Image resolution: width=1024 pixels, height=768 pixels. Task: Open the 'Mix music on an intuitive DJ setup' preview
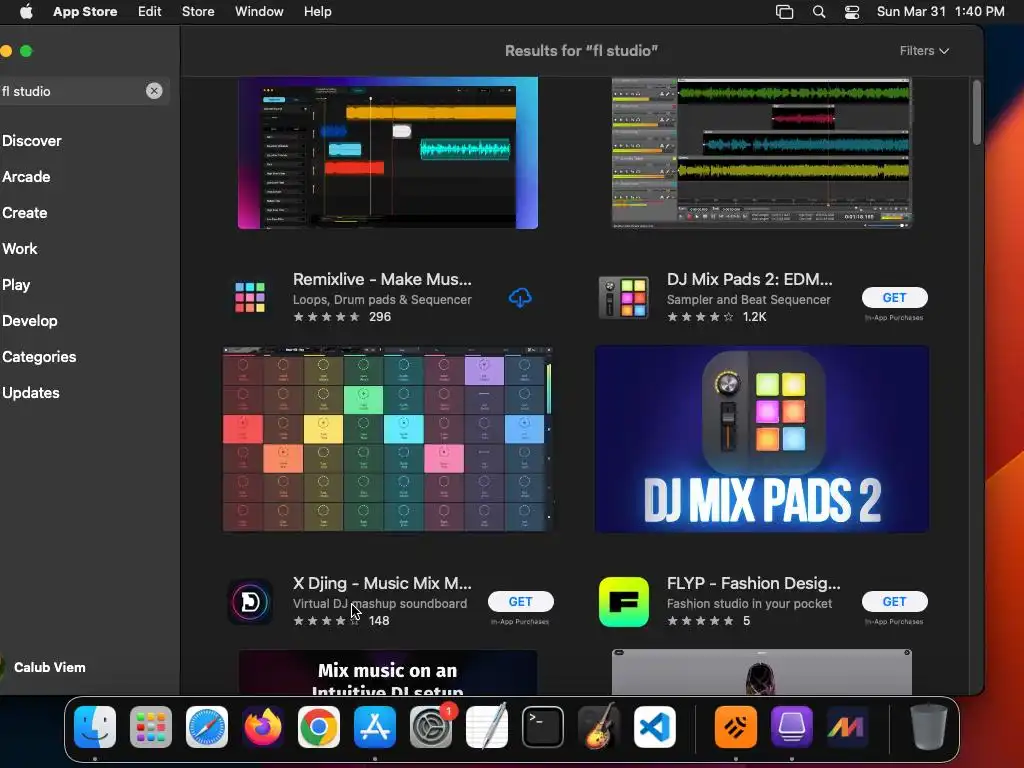coord(388,672)
